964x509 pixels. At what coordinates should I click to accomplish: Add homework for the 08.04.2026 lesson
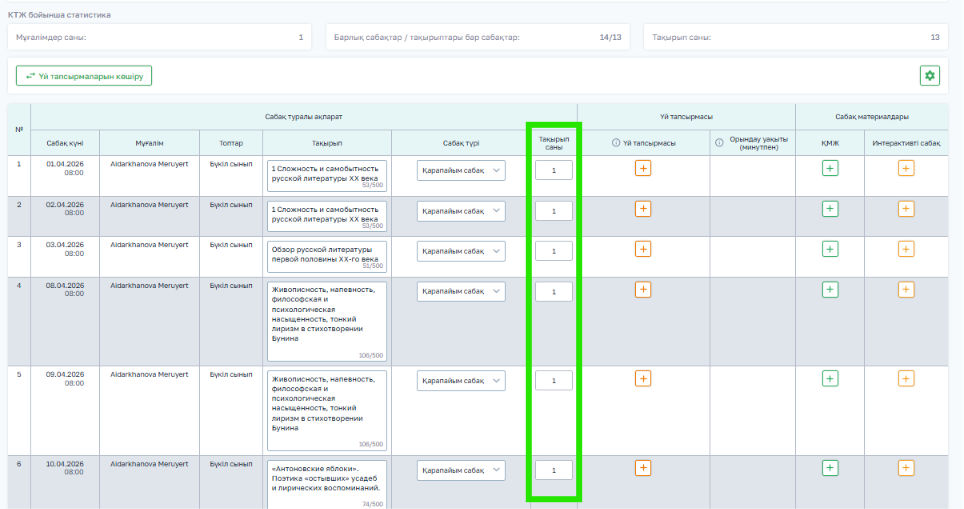coord(643,290)
